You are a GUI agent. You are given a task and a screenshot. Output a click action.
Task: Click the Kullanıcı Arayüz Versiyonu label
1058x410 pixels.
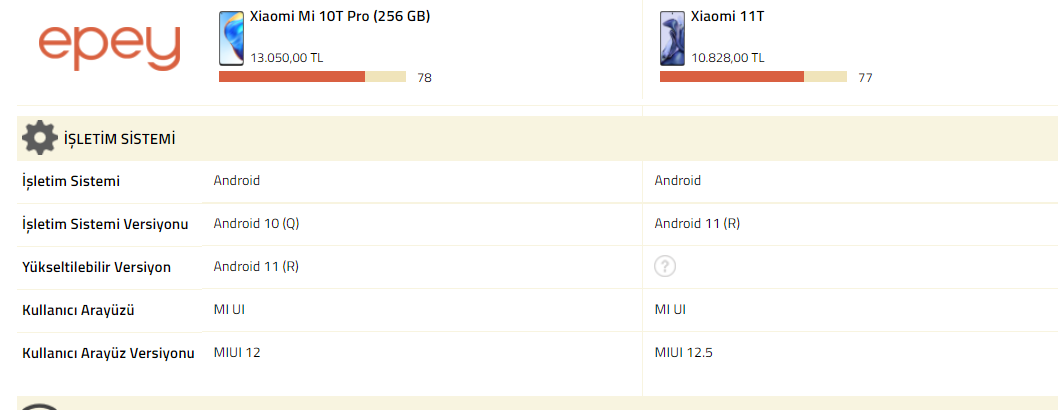[108, 353]
